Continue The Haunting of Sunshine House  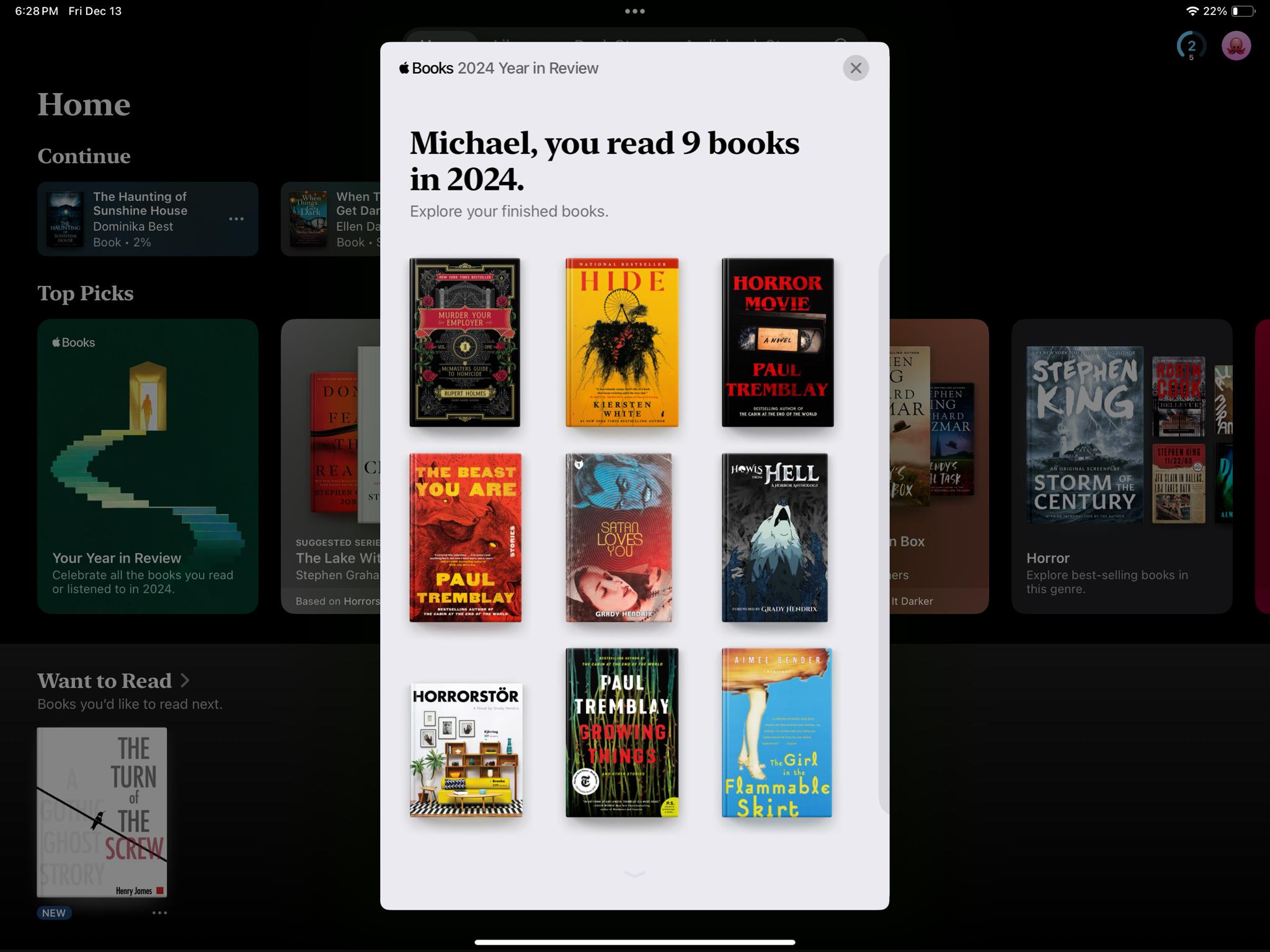148,219
